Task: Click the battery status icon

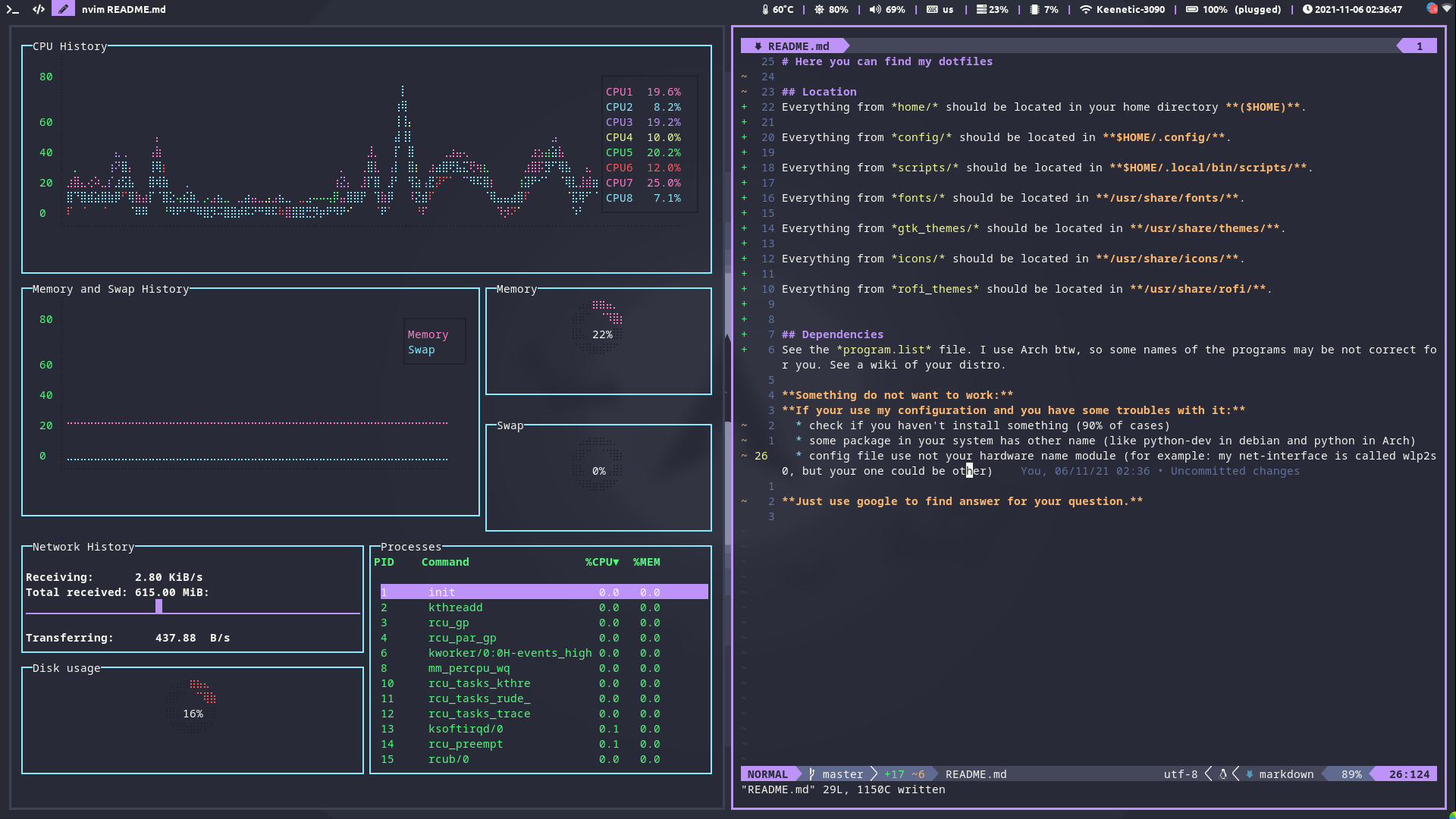Action: [x=1192, y=10]
